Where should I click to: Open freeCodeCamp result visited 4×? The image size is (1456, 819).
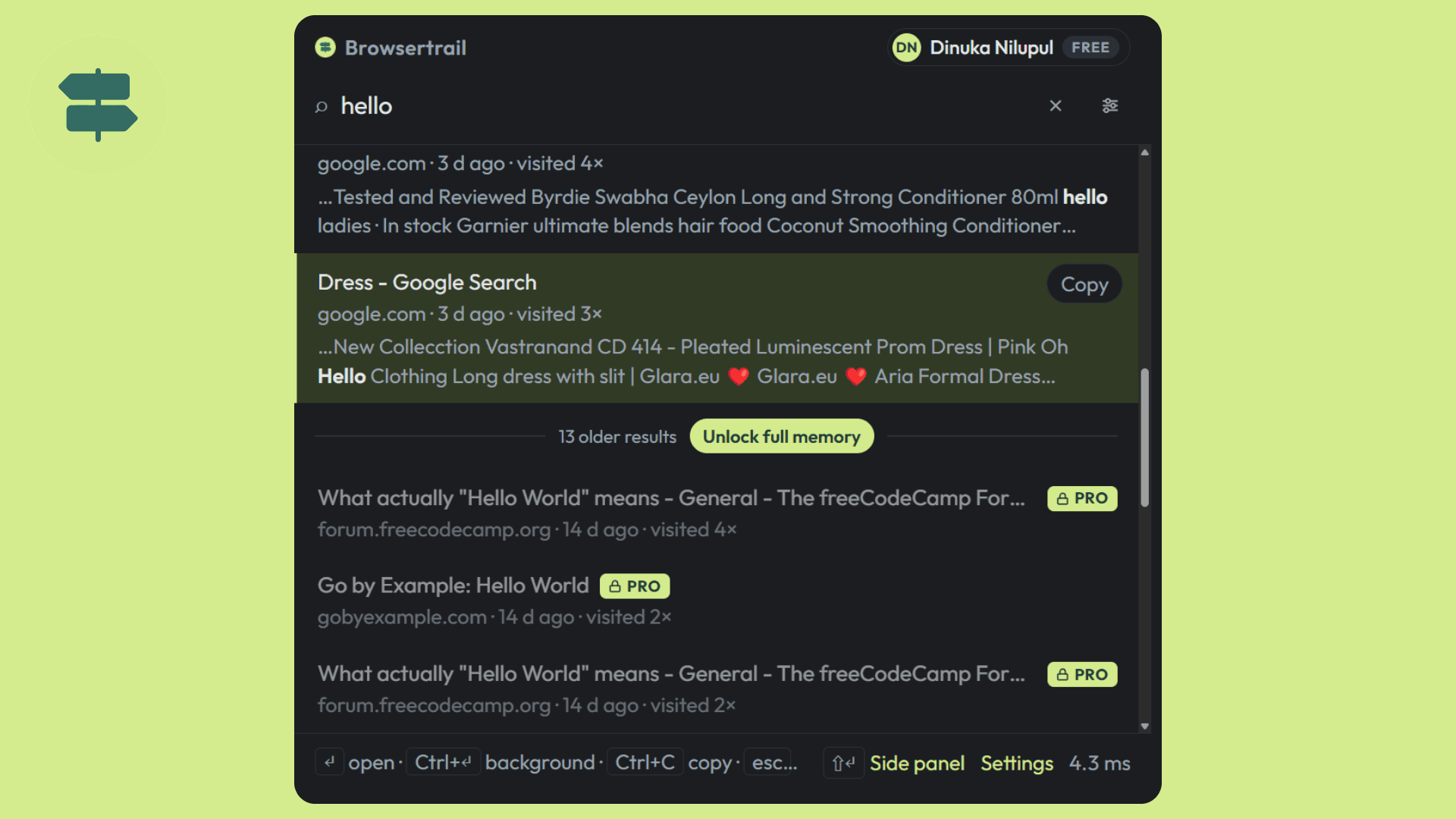717,513
